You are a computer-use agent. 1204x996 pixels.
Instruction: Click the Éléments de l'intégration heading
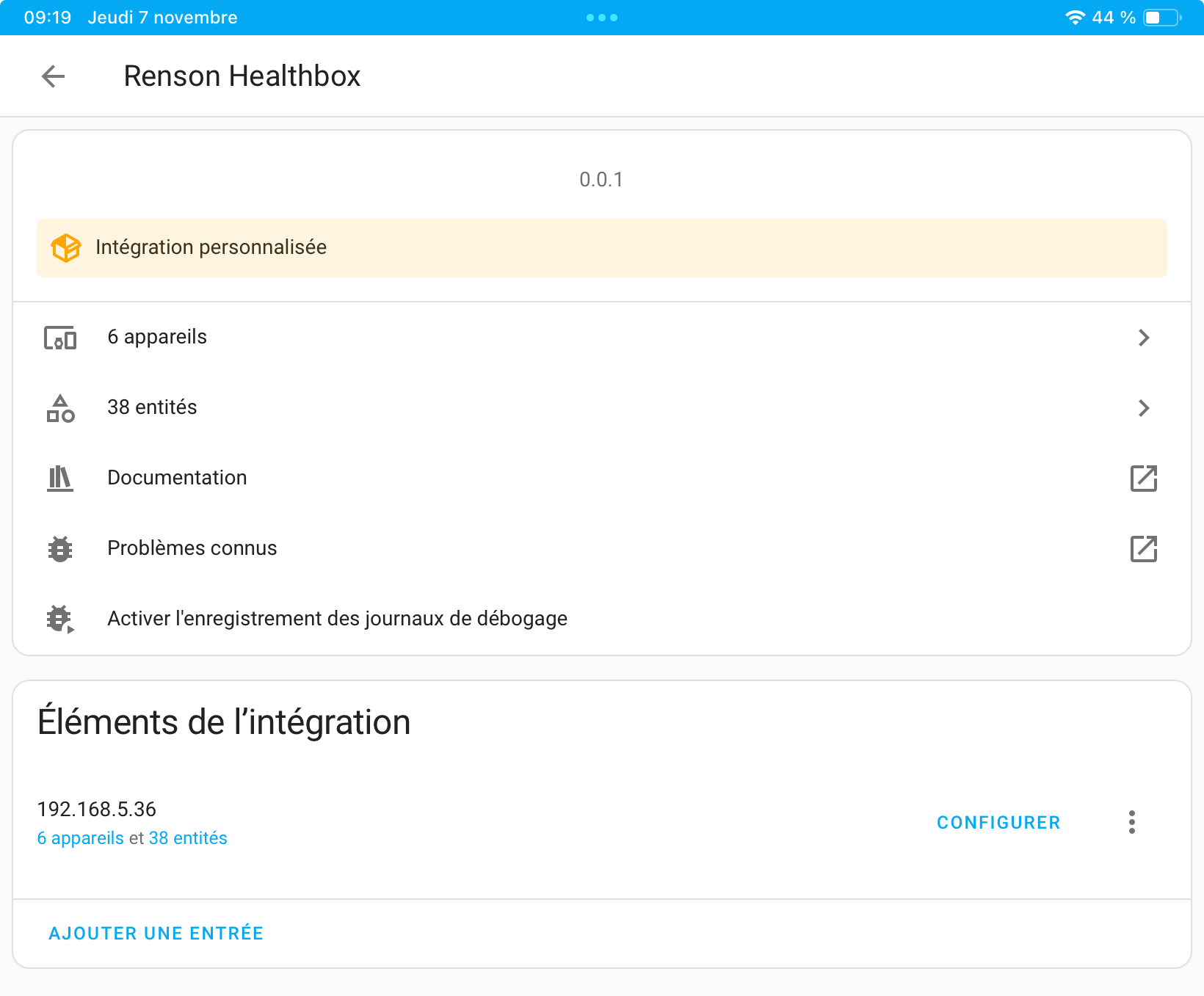pyautogui.click(x=224, y=722)
